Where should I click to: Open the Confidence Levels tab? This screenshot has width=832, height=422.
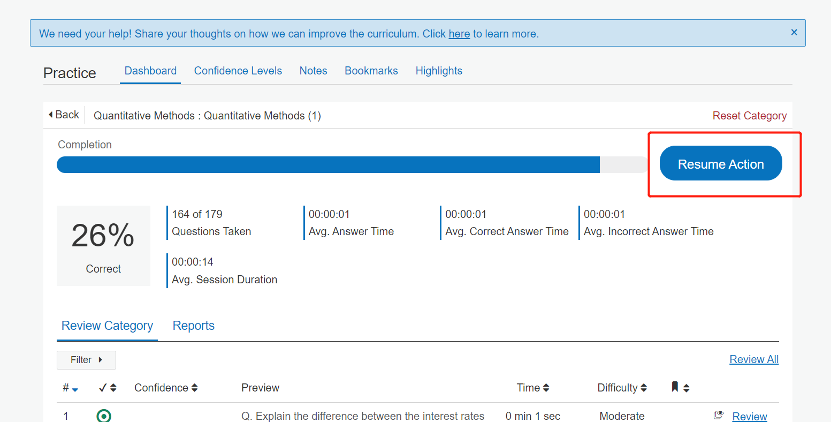[238, 71]
